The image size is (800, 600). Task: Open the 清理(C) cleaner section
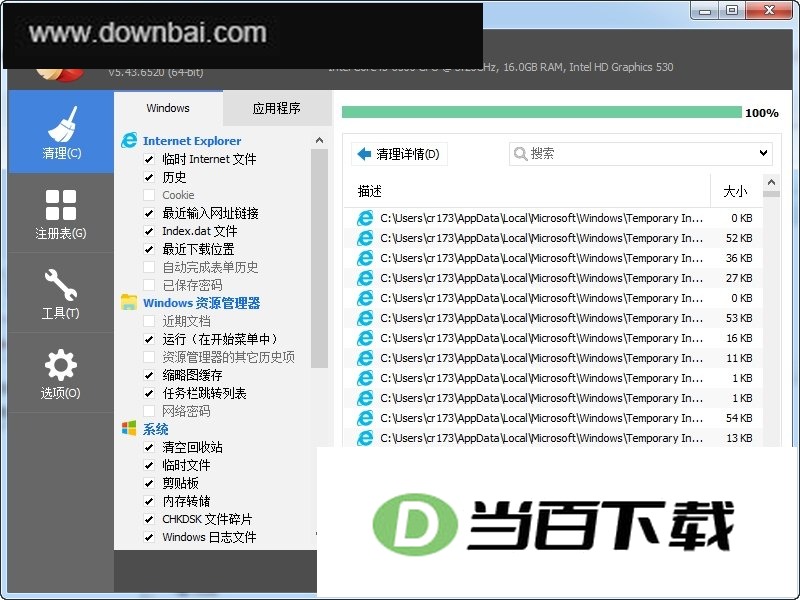coord(61,132)
